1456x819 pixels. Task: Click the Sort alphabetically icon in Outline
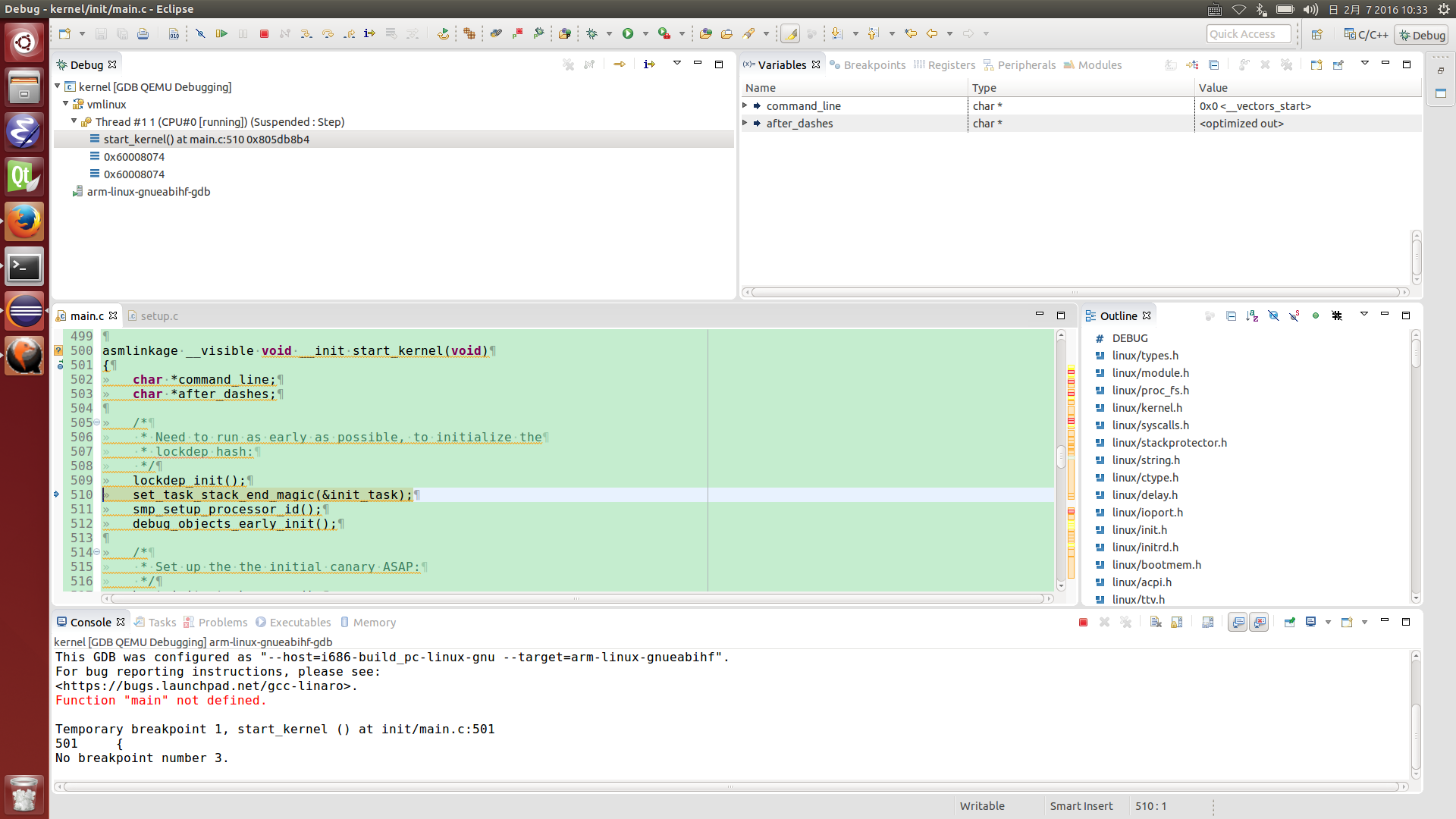click(1252, 316)
